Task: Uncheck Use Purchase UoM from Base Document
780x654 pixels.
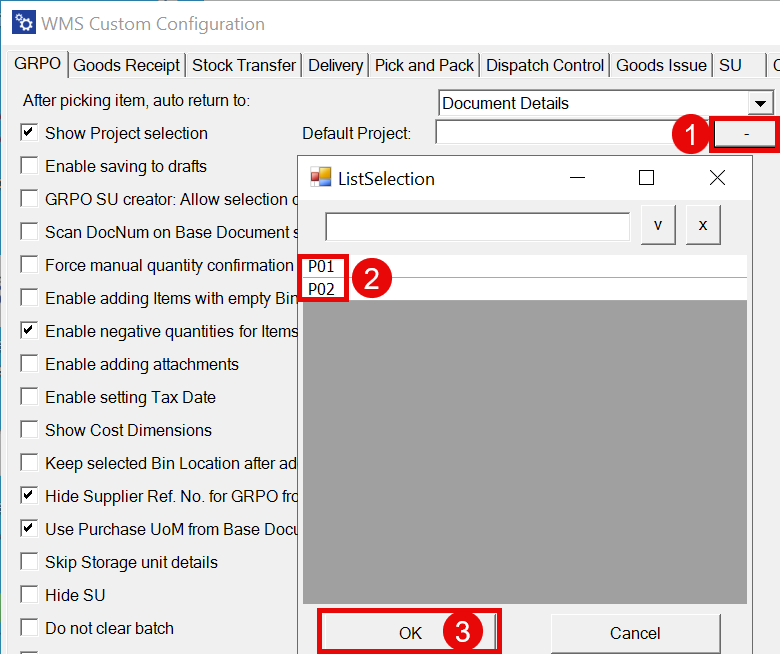Action: [29, 529]
